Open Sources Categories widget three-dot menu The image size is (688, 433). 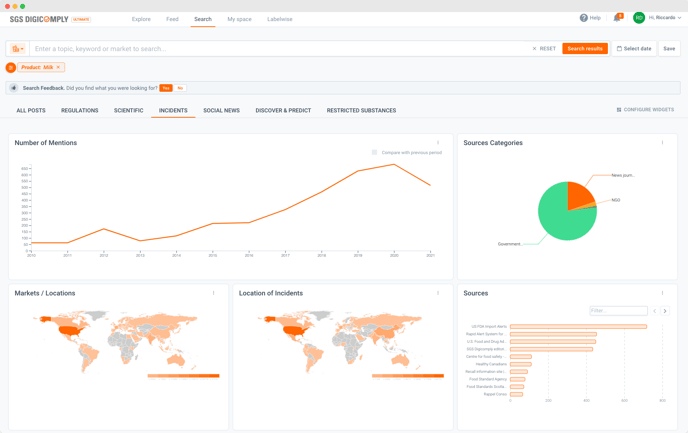pos(662,143)
